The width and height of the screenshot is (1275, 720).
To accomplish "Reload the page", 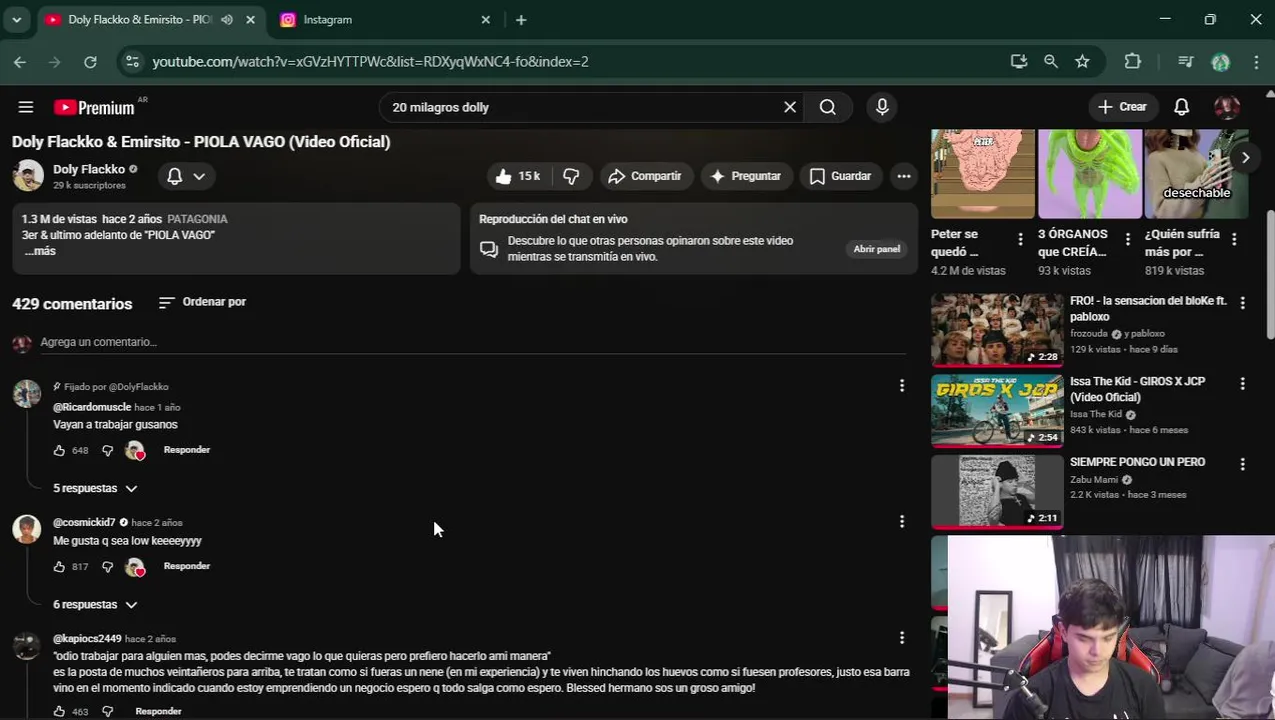I will coord(90,62).
